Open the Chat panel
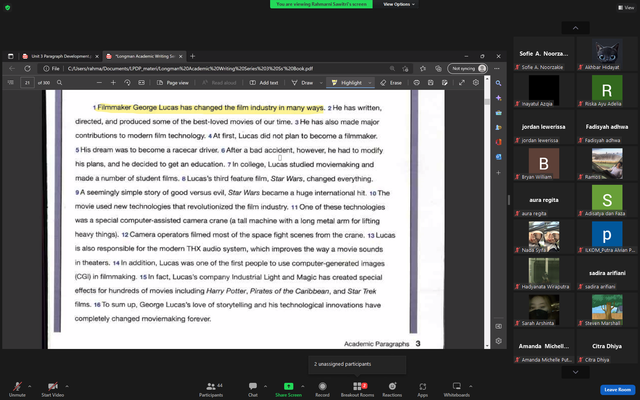This screenshot has height=400, width=640. click(x=253, y=389)
